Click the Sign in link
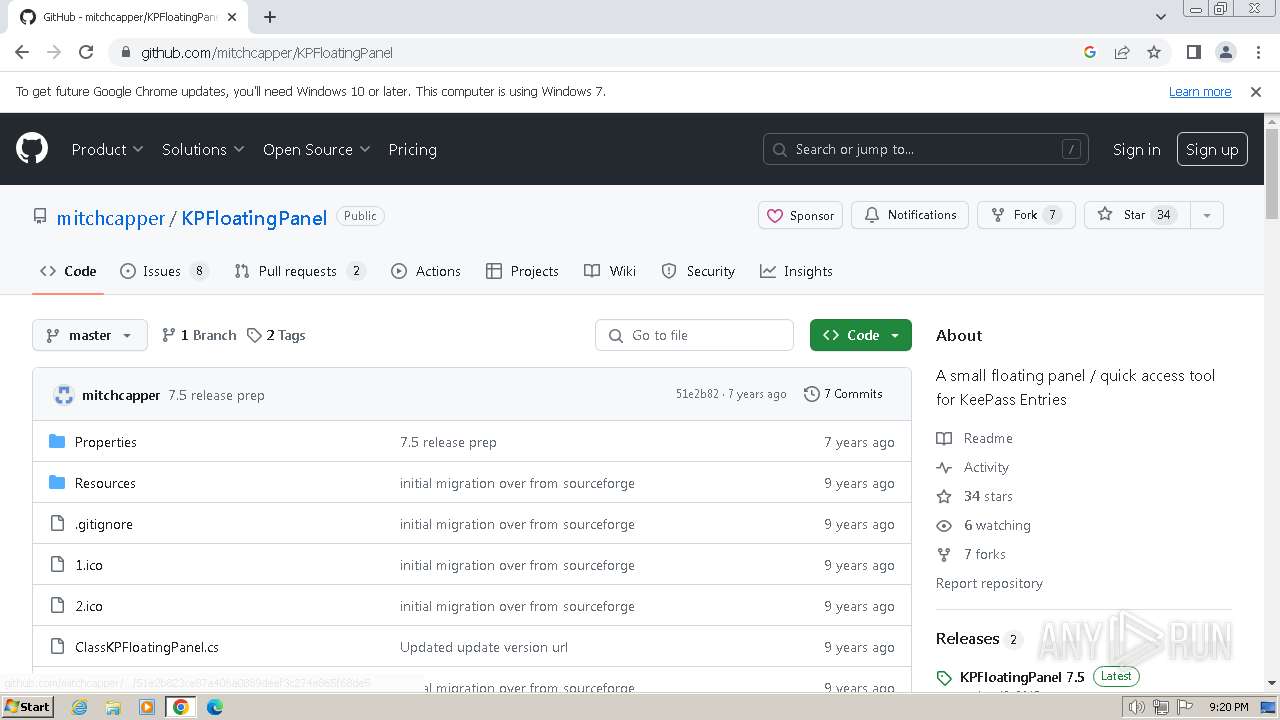The image size is (1280, 720). [1137, 149]
